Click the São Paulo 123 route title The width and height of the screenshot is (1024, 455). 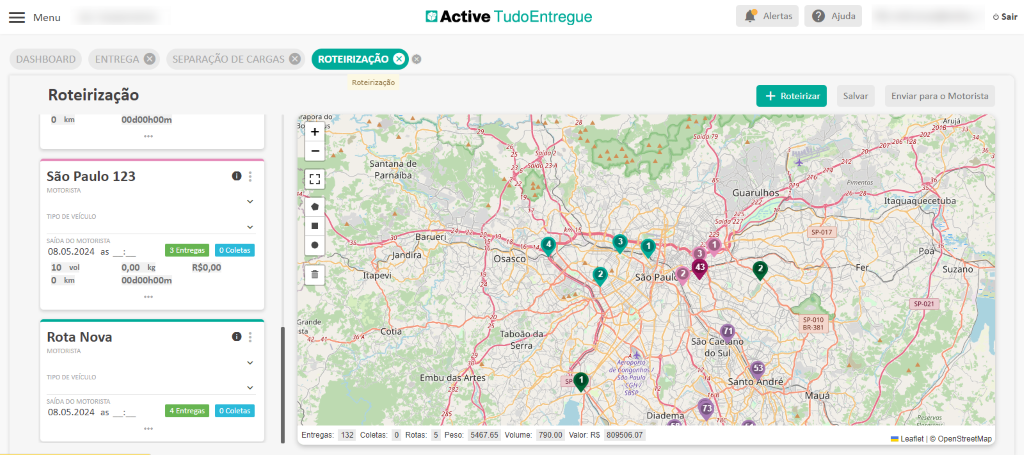click(91, 177)
